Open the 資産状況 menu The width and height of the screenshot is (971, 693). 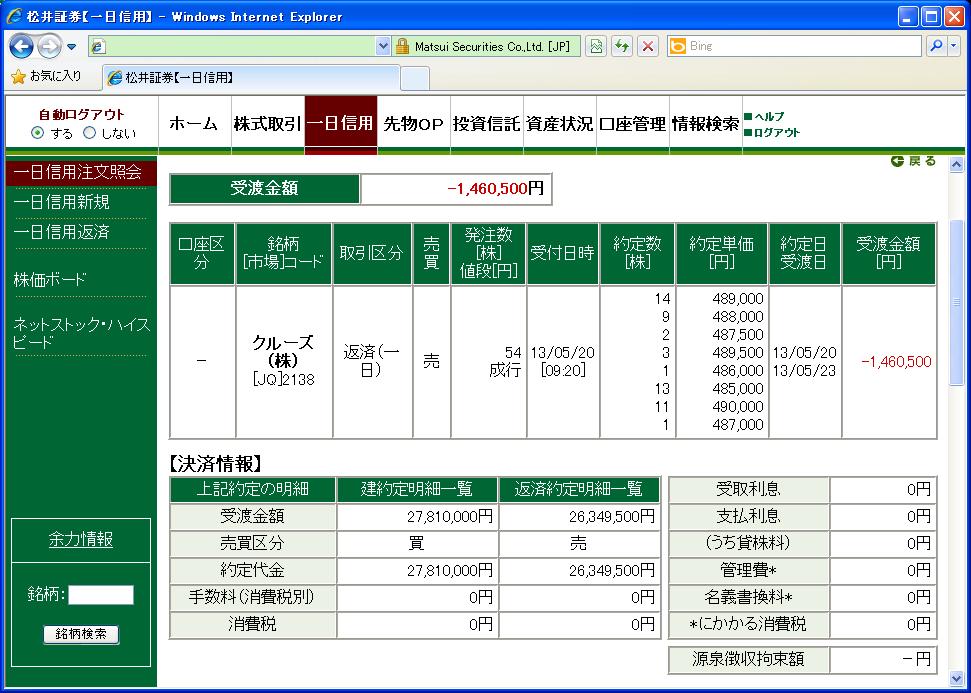pyautogui.click(x=560, y=123)
